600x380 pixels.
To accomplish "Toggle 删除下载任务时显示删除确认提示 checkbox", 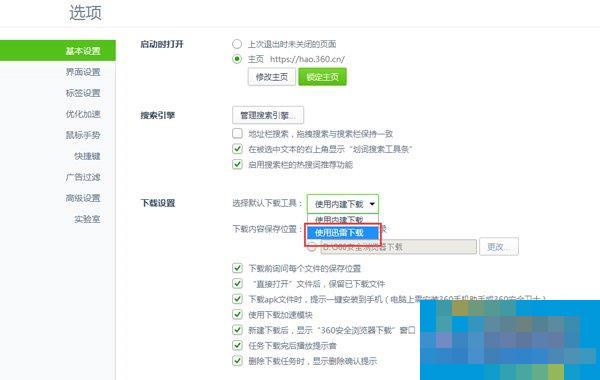I will pyautogui.click(x=237, y=360).
